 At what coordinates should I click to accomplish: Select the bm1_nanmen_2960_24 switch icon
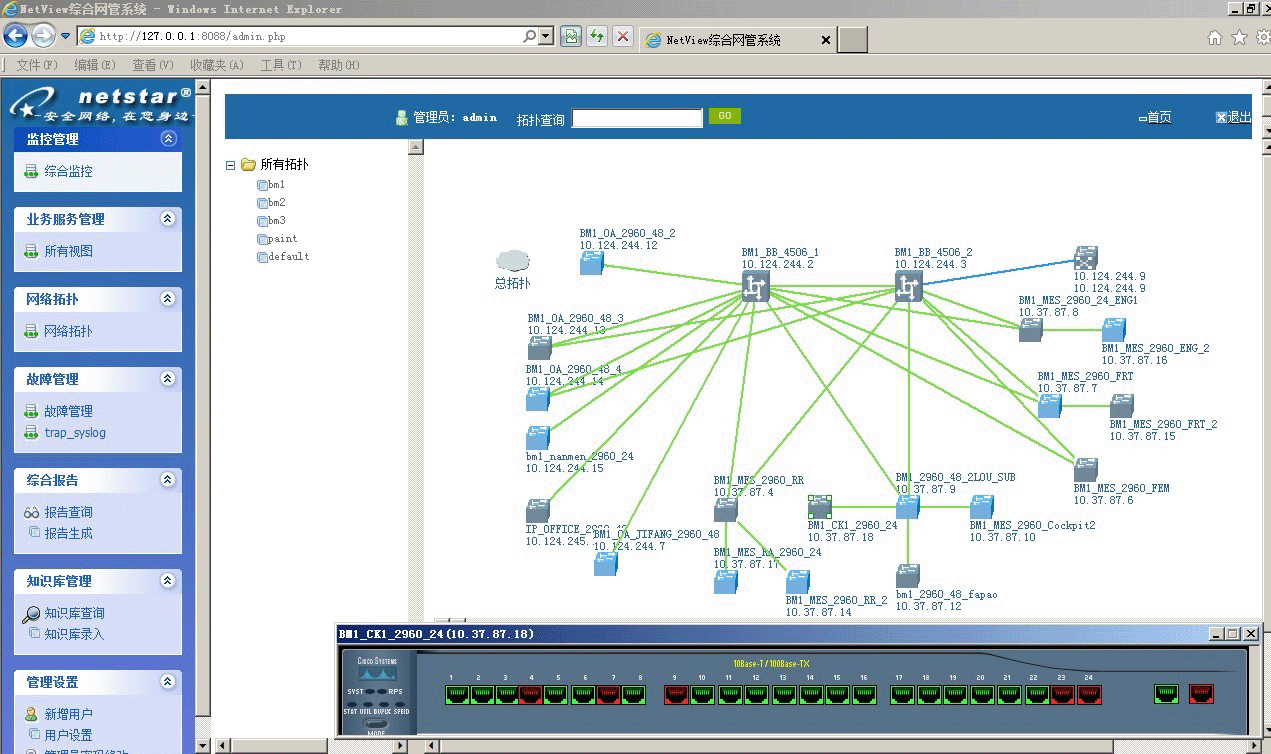538,438
